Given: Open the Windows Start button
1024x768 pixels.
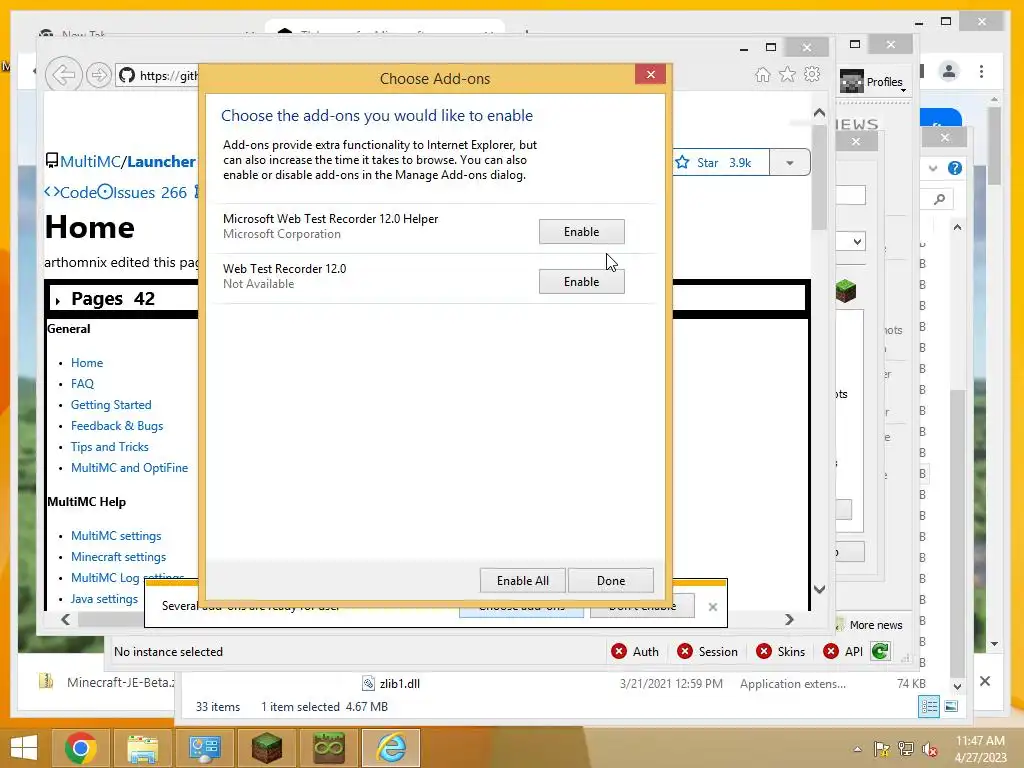Looking at the screenshot, I should point(24,747).
